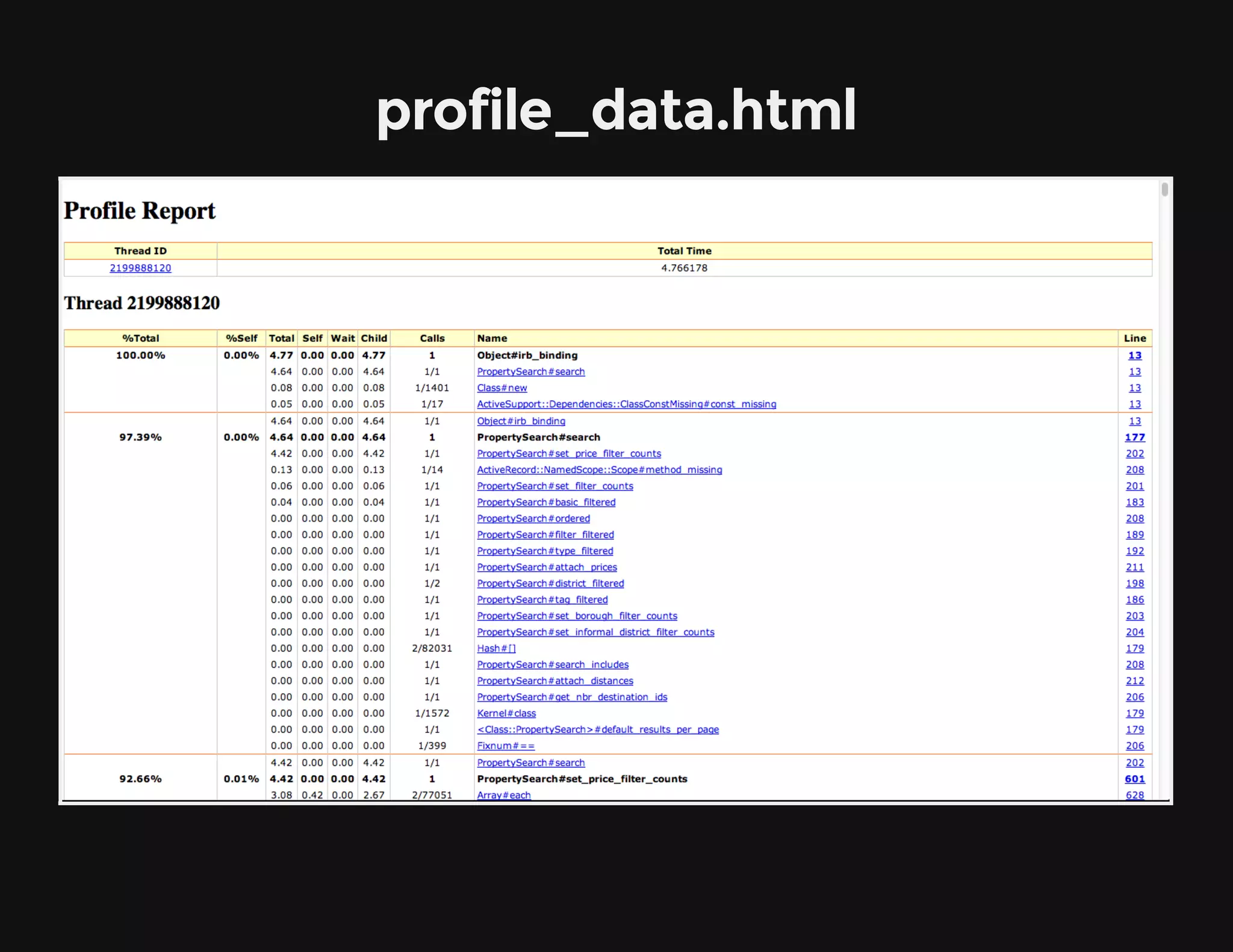The image size is (1233, 952).
Task: Open PropertySearch#basic_filtered link
Action: pos(546,502)
